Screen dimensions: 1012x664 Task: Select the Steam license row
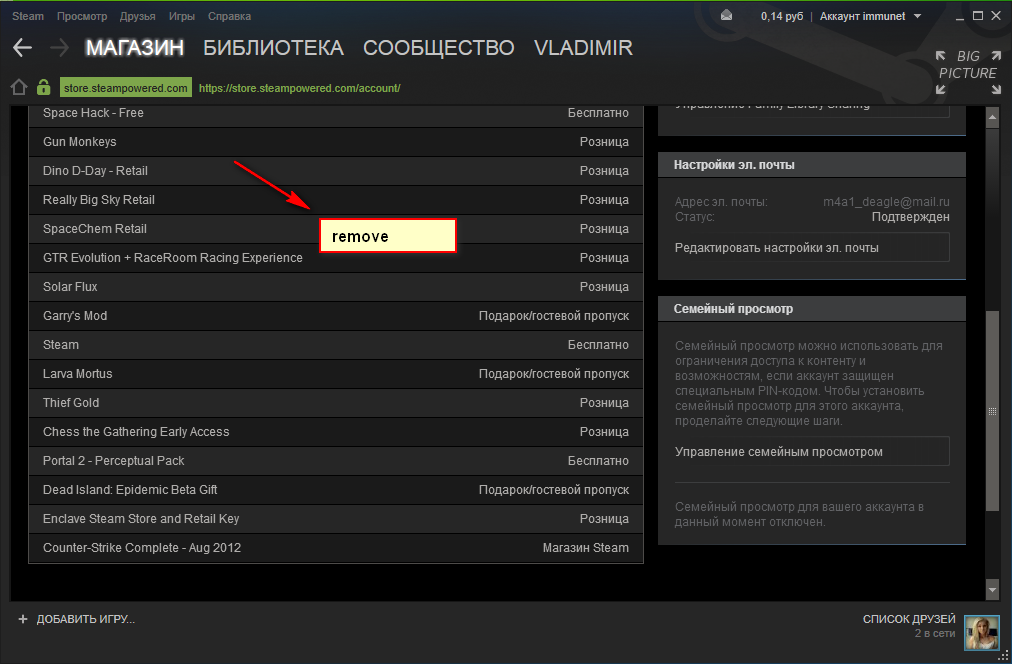pyautogui.click(x=336, y=345)
